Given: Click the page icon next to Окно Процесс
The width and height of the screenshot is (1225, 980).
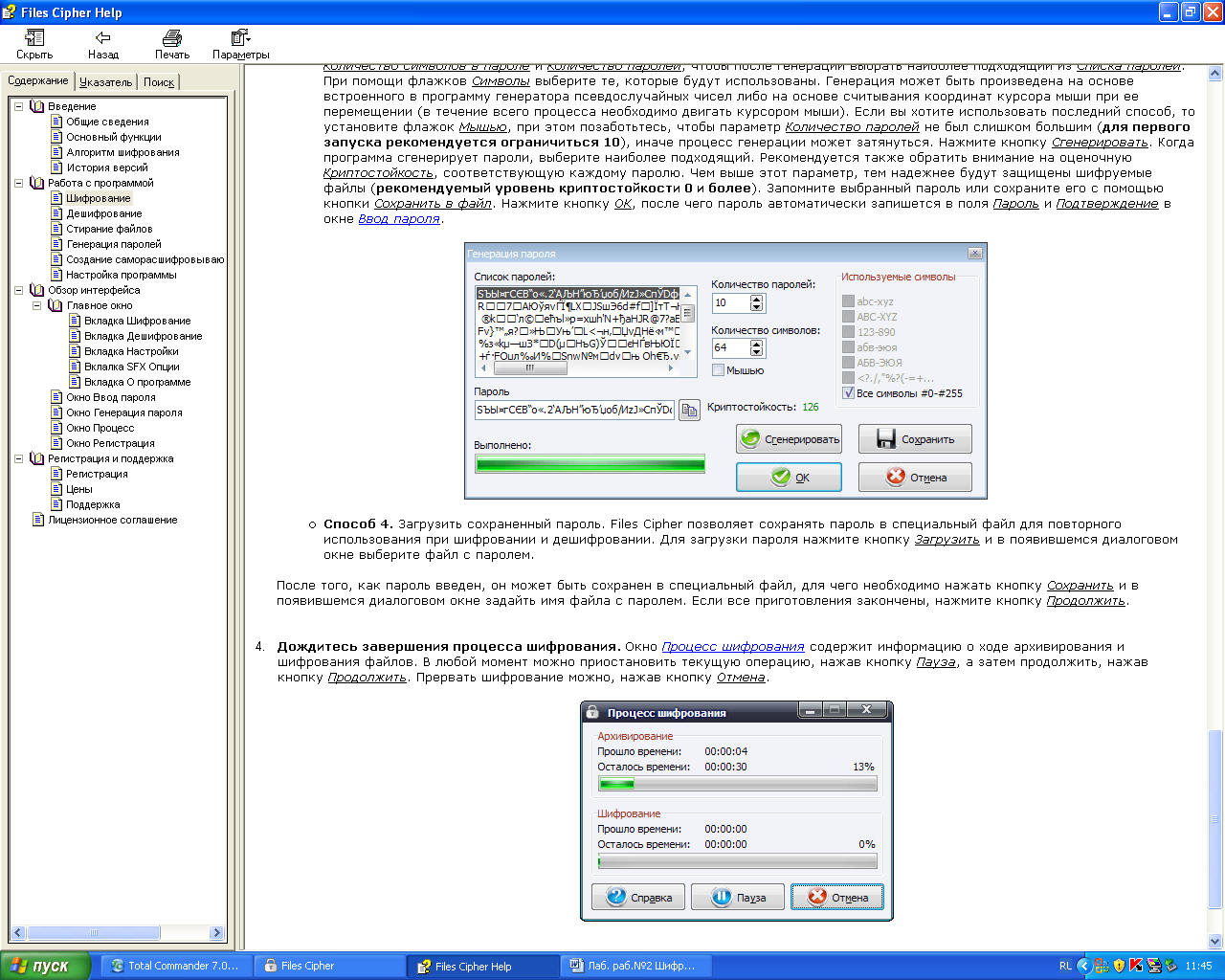Looking at the screenshot, I should (x=56, y=428).
